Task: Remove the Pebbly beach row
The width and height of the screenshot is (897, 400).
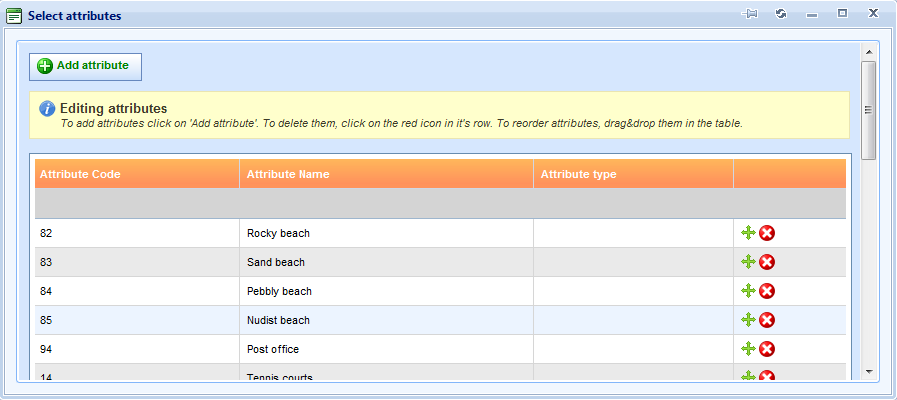Action: (x=767, y=291)
